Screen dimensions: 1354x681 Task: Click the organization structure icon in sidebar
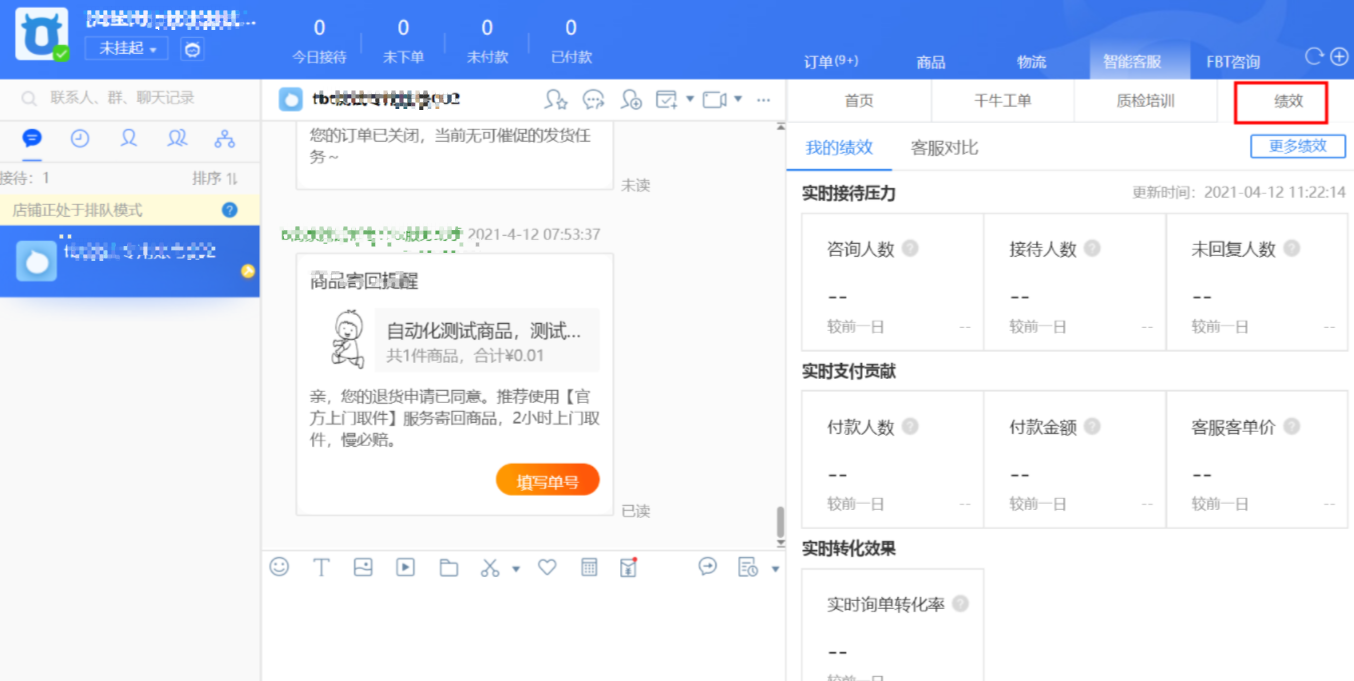(225, 139)
